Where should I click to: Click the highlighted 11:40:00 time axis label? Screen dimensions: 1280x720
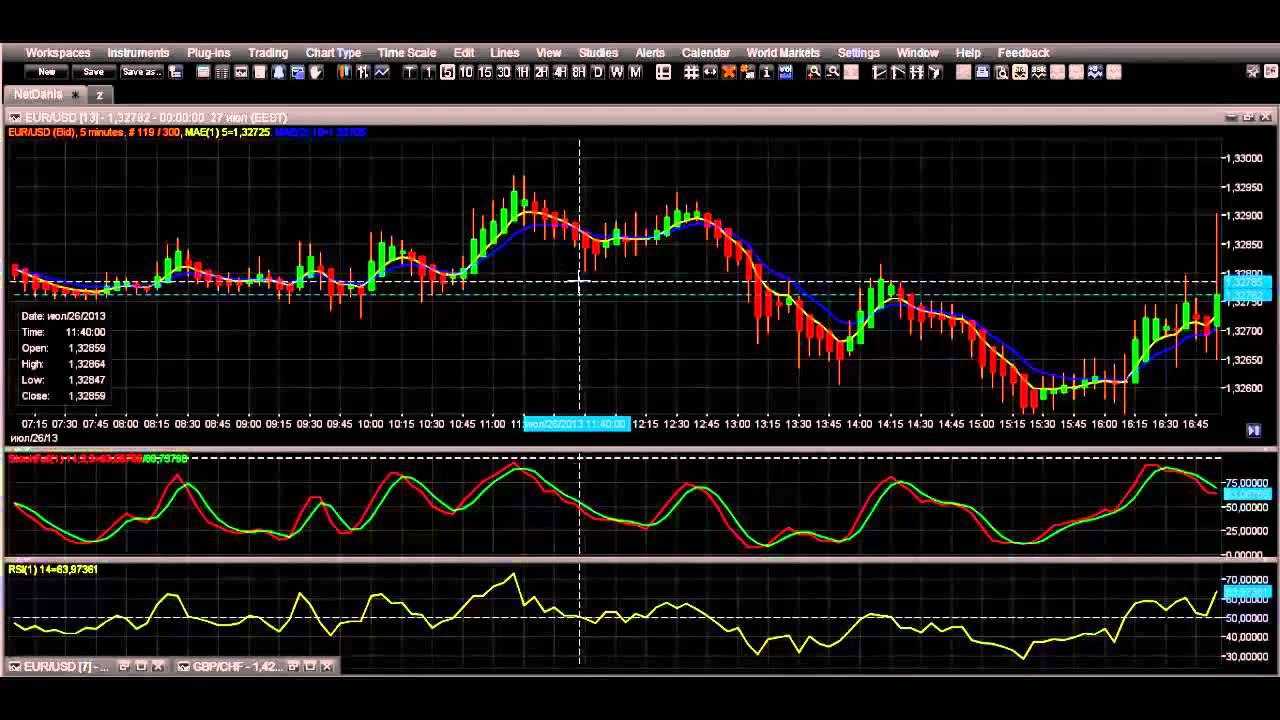[x=576, y=424]
